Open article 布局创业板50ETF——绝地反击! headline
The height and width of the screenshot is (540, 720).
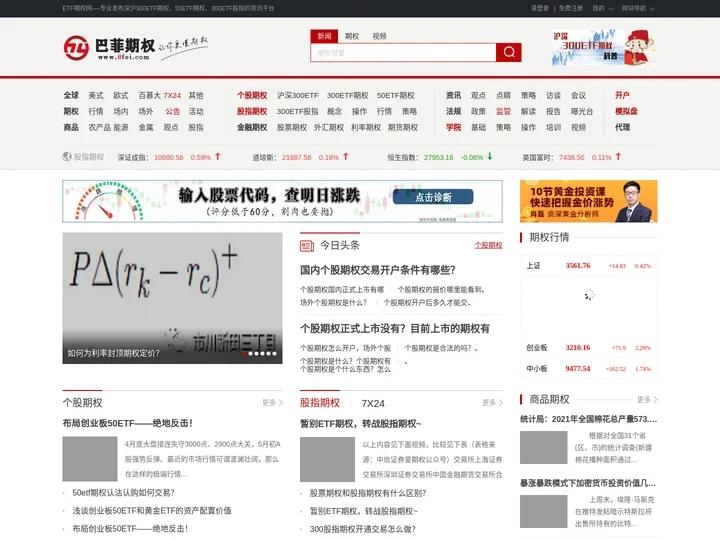tap(128, 423)
